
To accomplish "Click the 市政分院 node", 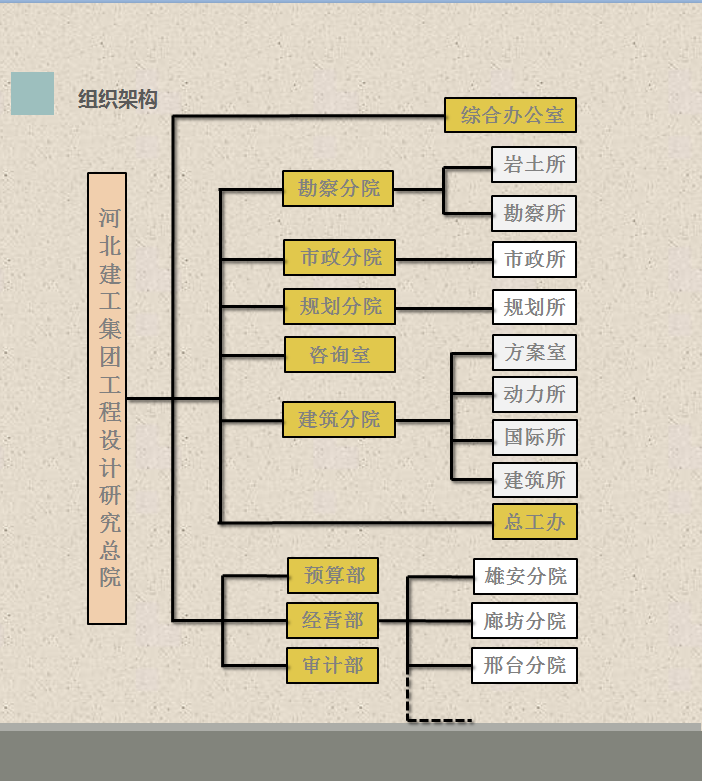I will point(340,258).
